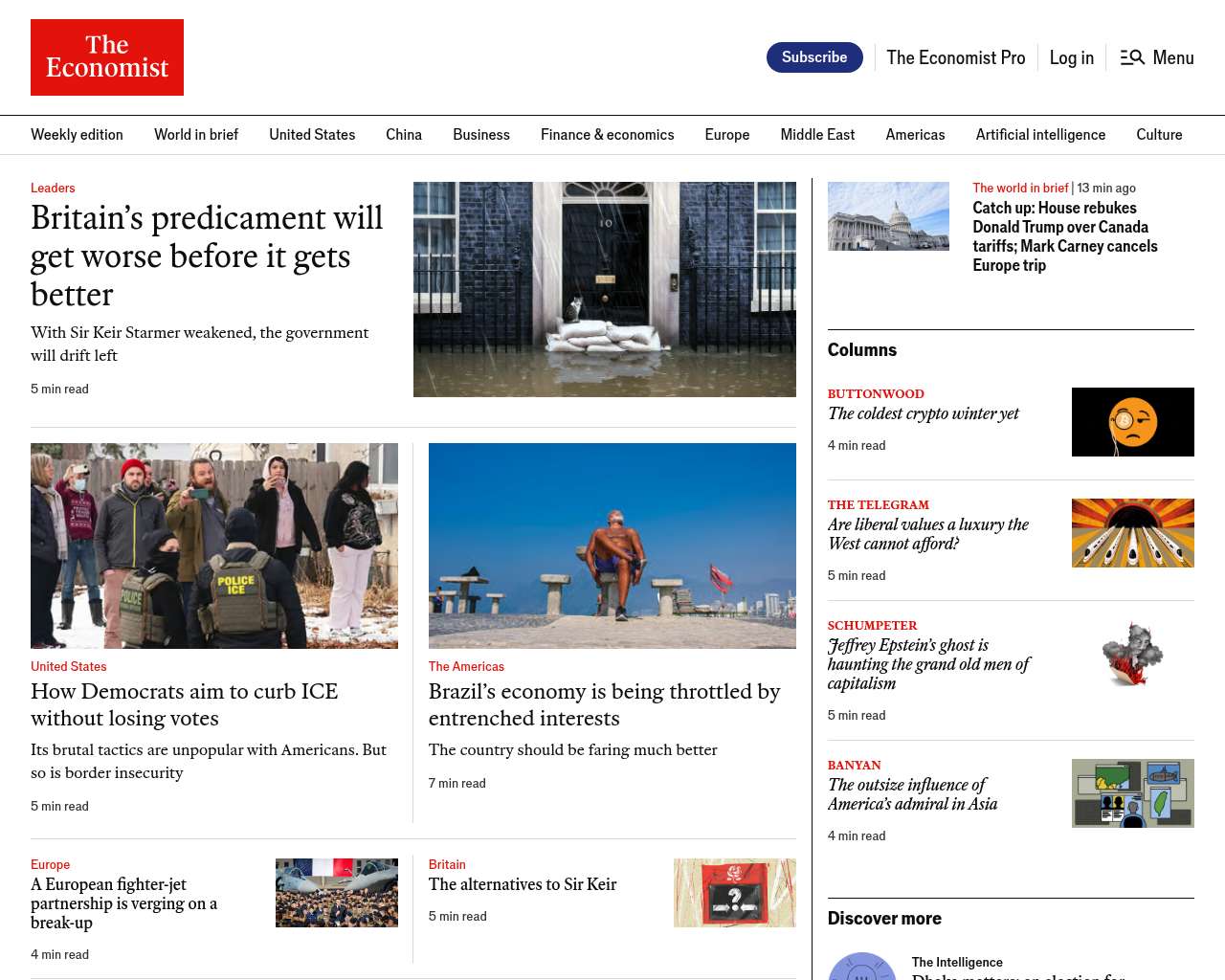Click the Buttonwood column label
The width and height of the screenshot is (1225, 980).
(876, 393)
